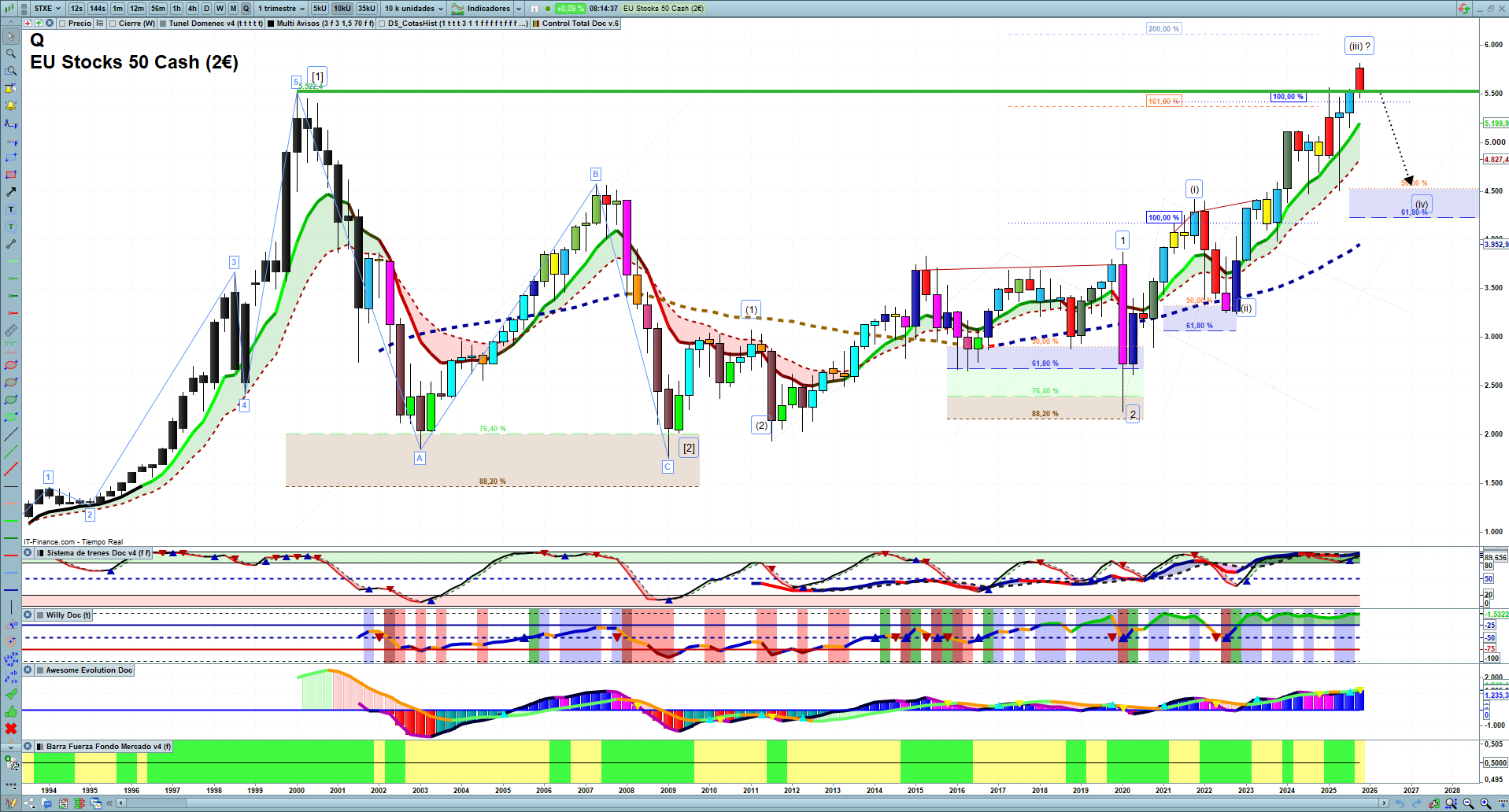Image resolution: width=1509 pixels, height=812 pixels.
Task: Close the Willy Doc panel with X
Action: [28, 615]
